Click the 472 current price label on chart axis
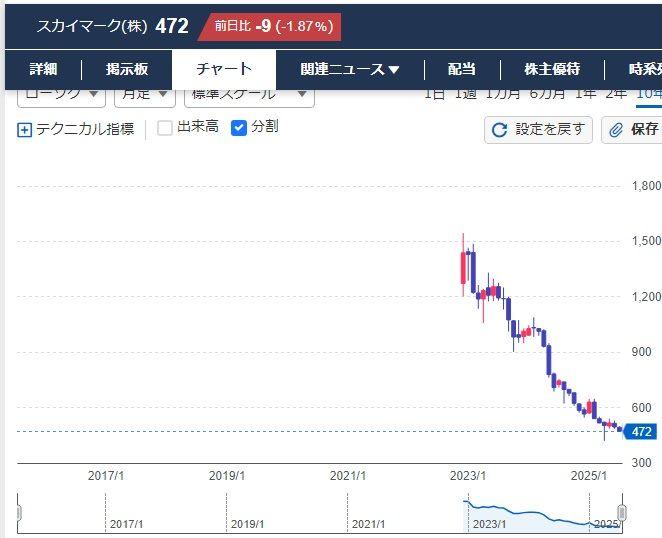This screenshot has width=662, height=538. click(642, 432)
